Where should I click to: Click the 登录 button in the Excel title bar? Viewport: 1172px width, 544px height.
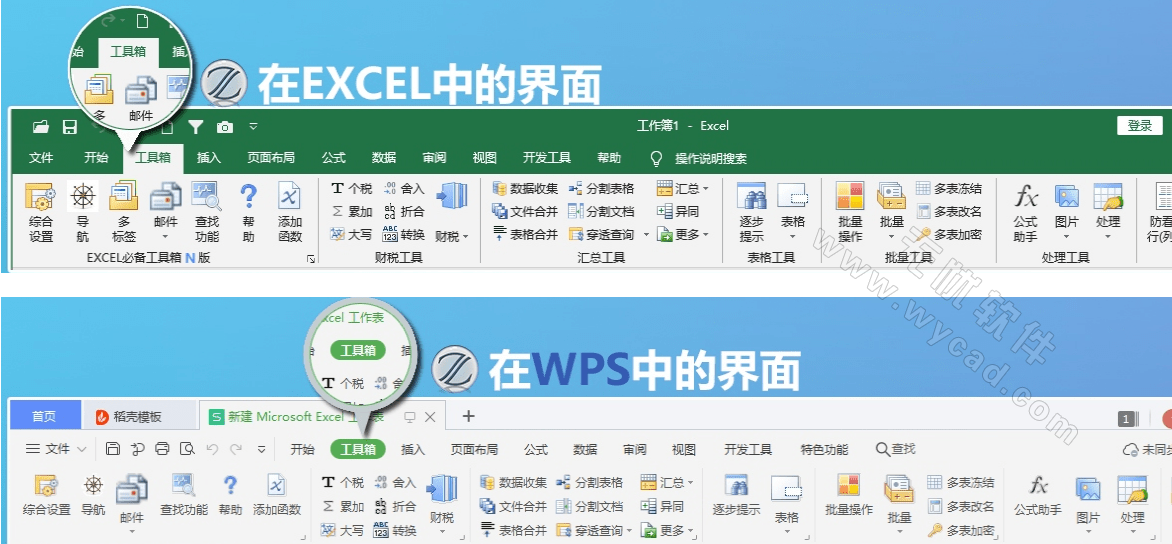tap(1140, 126)
